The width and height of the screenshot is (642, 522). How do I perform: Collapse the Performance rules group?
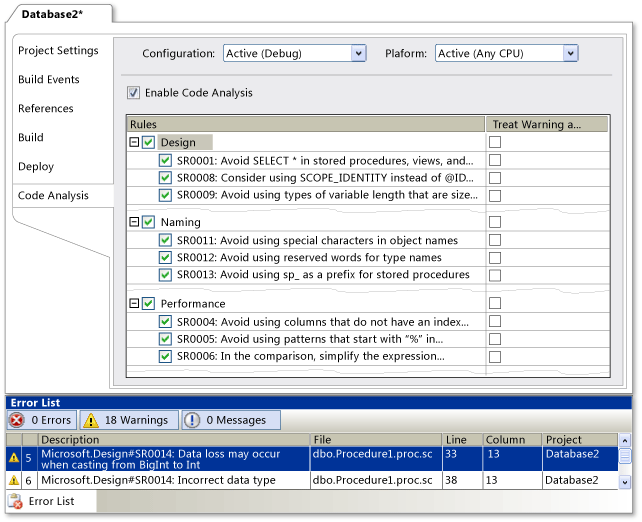tap(134, 303)
